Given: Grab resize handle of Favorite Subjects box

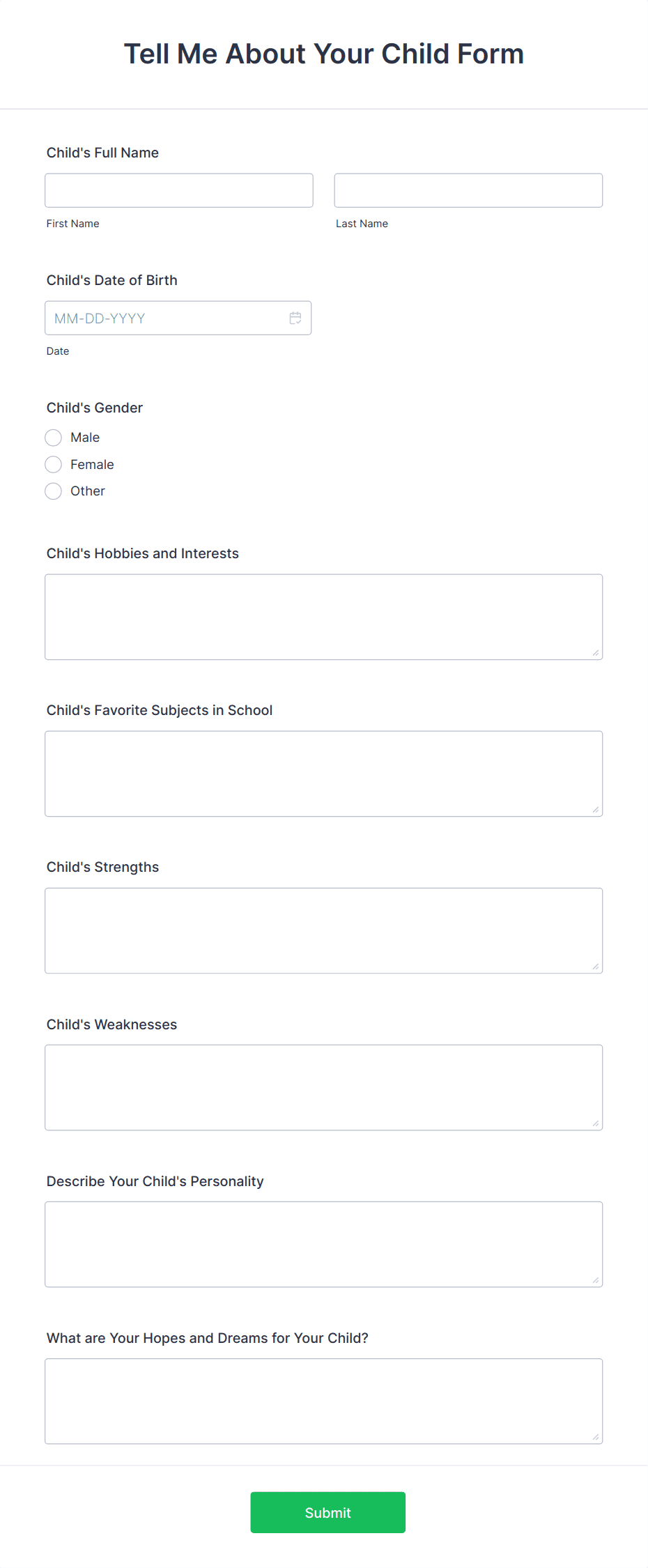Looking at the screenshot, I should click(596, 810).
